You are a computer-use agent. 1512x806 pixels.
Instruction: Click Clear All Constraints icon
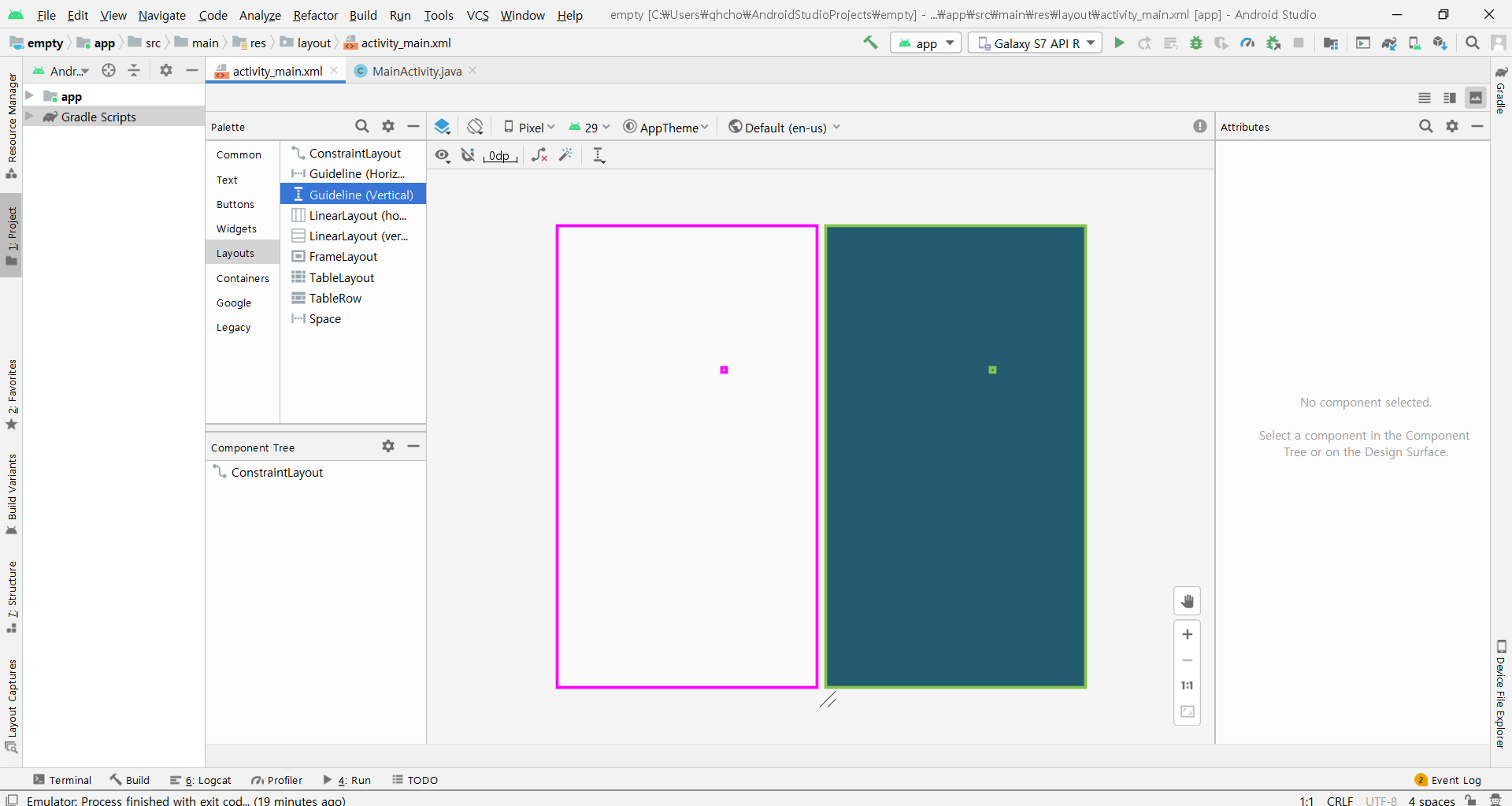[x=539, y=155]
